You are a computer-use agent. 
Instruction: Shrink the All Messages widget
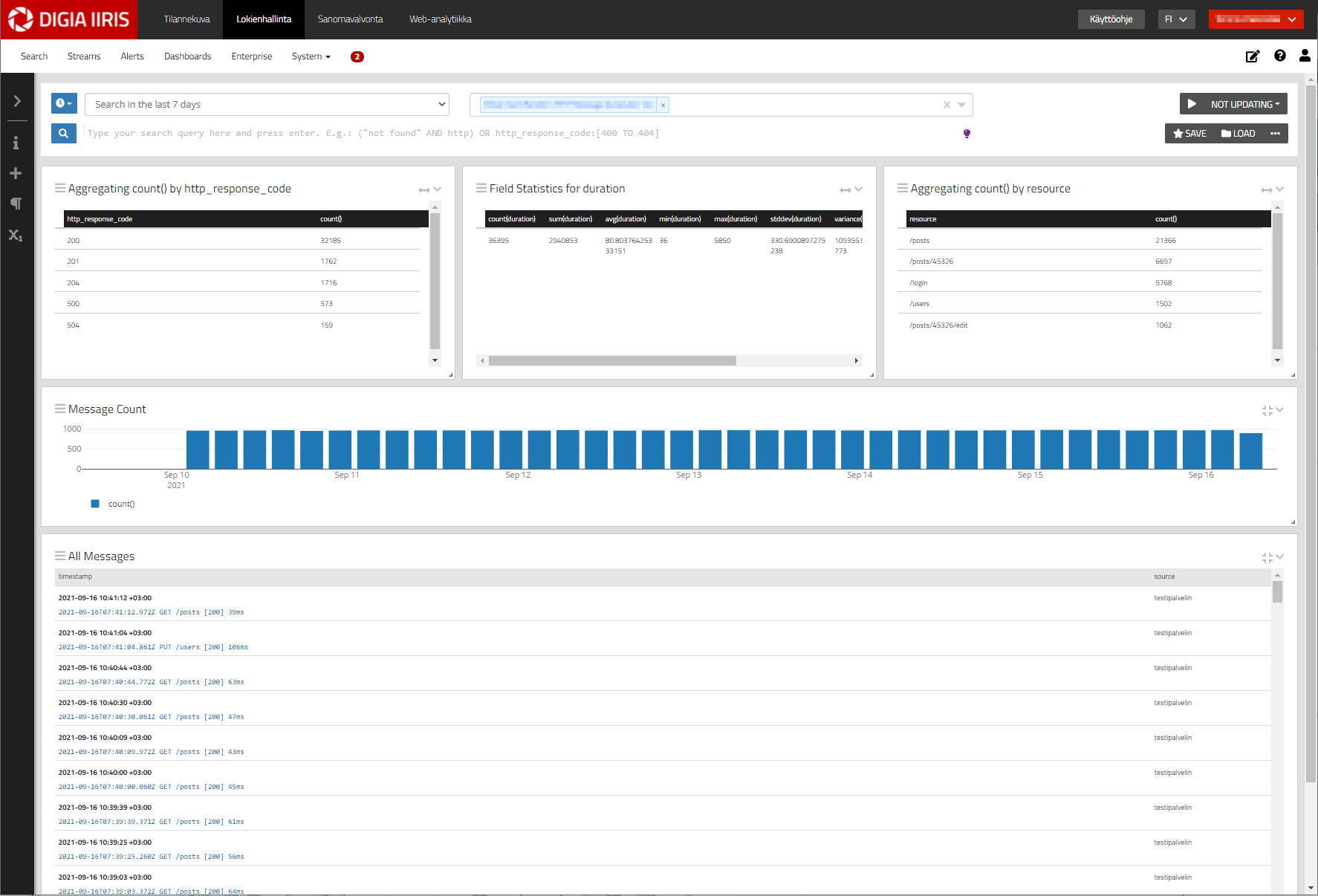point(1267,557)
